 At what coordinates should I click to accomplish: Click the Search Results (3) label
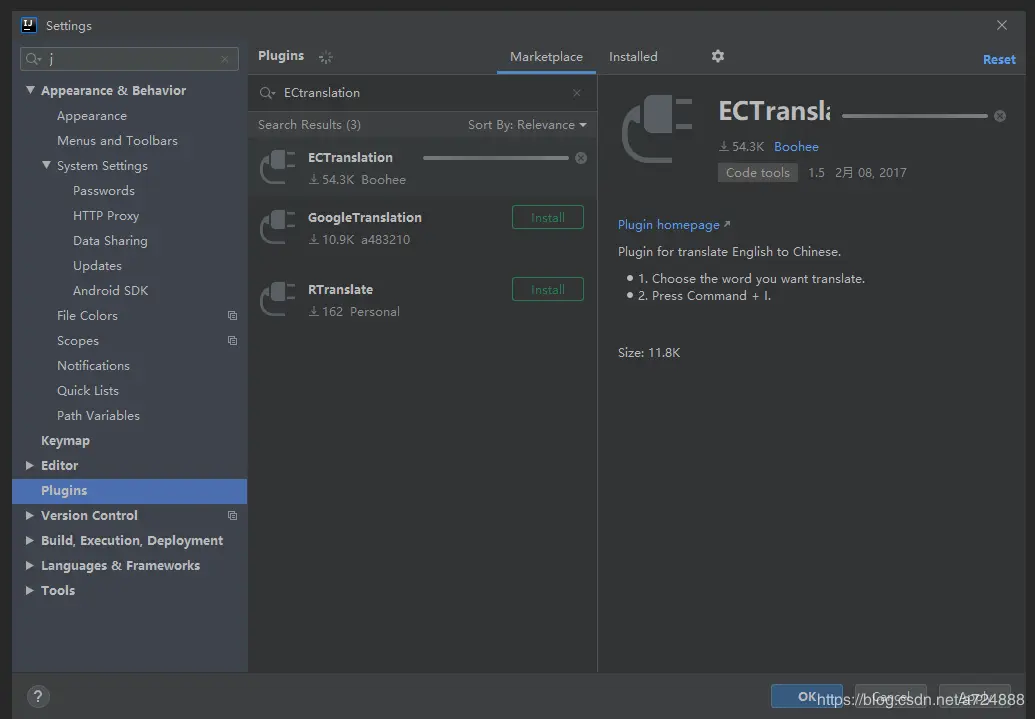309,125
